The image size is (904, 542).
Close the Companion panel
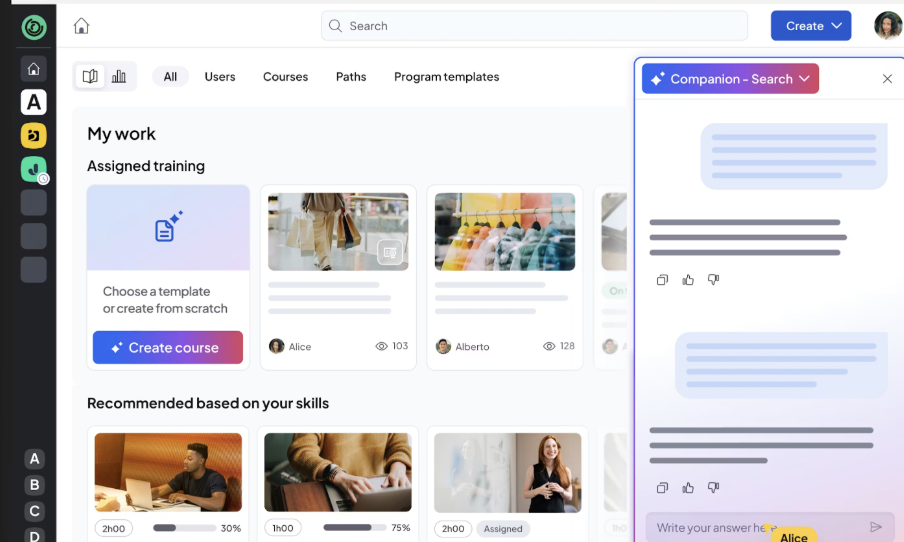(x=887, y=79)
